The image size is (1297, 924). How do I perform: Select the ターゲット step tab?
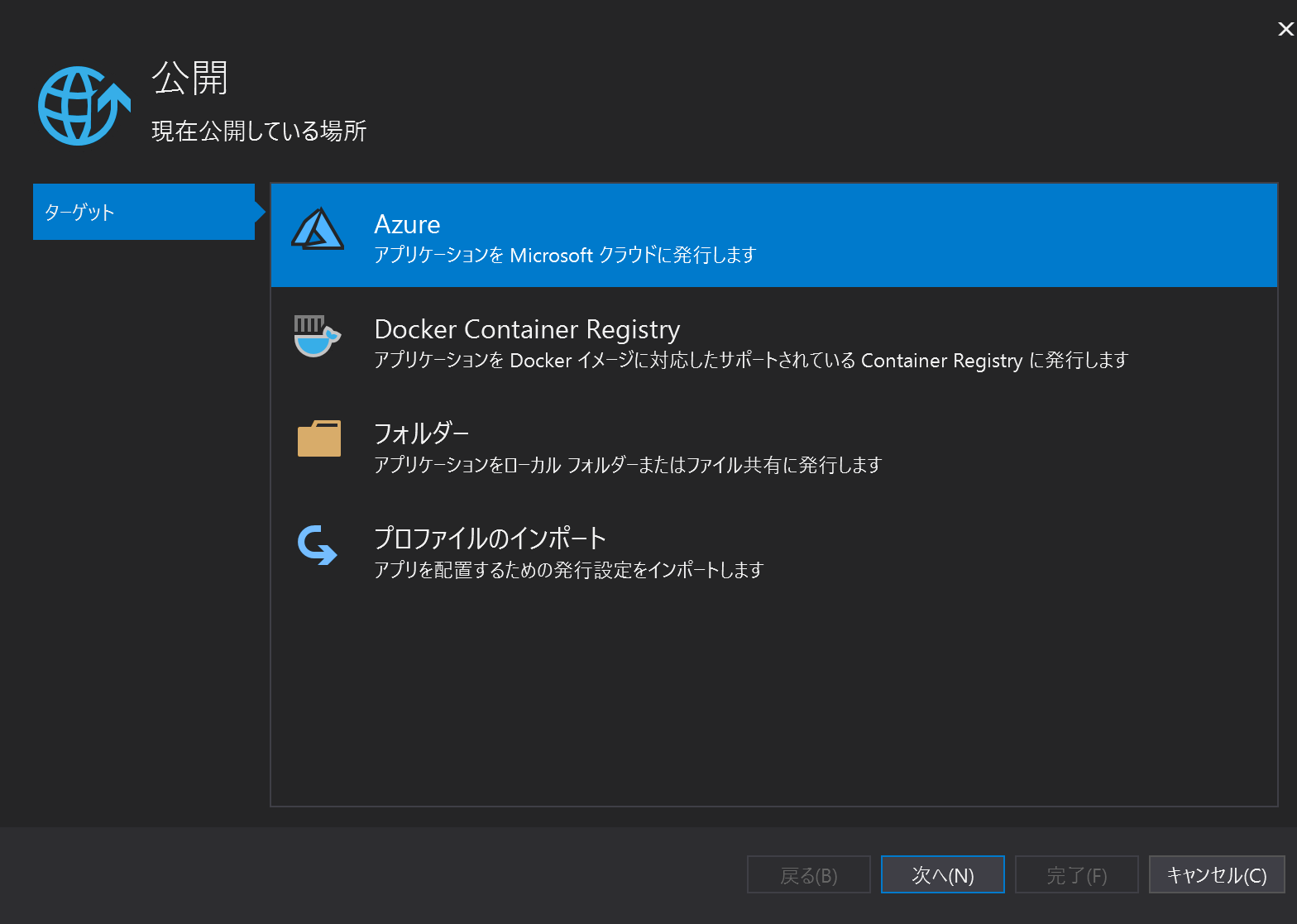[144, 212]
